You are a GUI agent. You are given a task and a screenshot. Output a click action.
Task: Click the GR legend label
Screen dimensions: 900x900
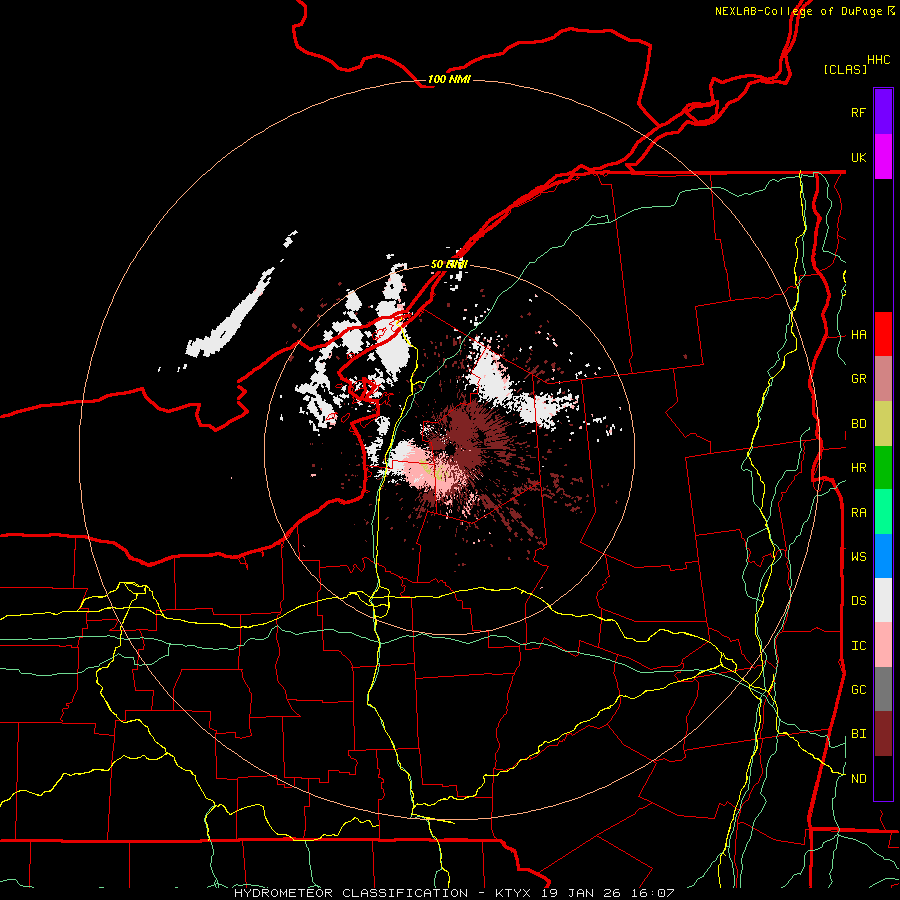point(858,379)
